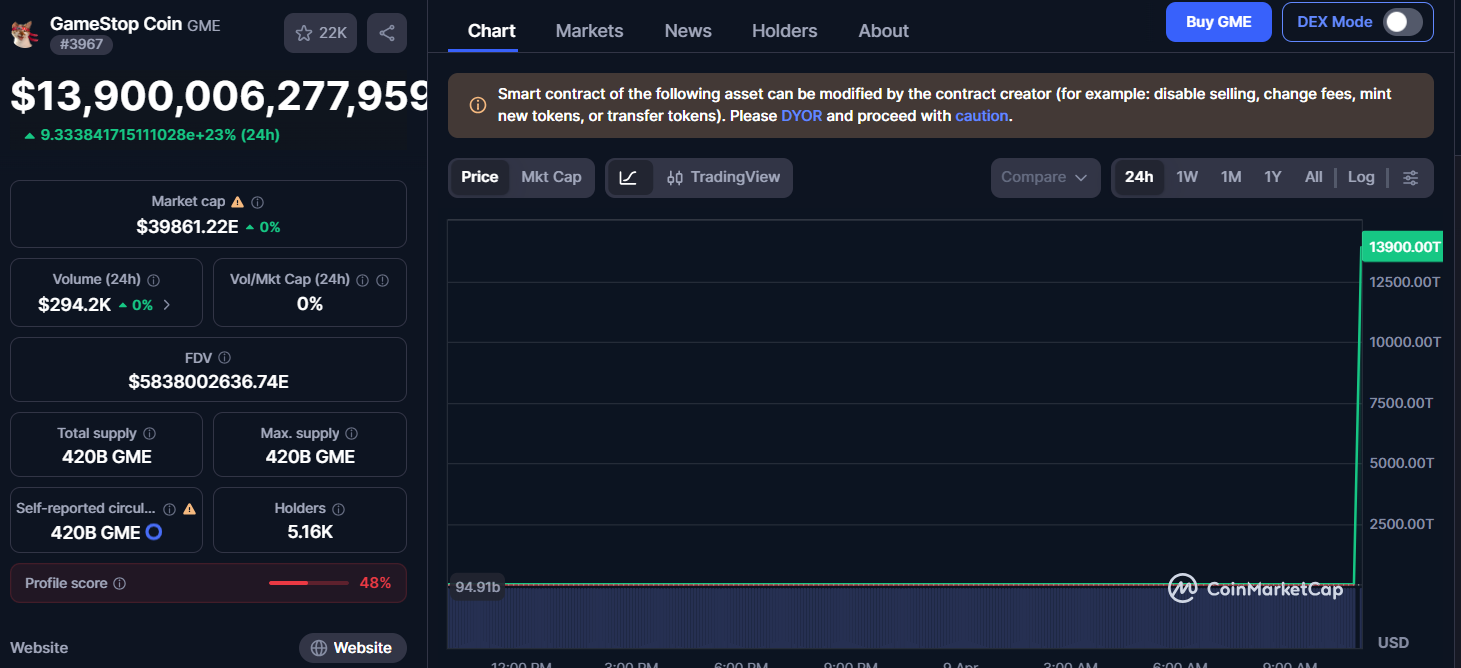Click the $13,900,006,277,959 price text
This screenshot has height=668, width=1461.
point(220,95)
